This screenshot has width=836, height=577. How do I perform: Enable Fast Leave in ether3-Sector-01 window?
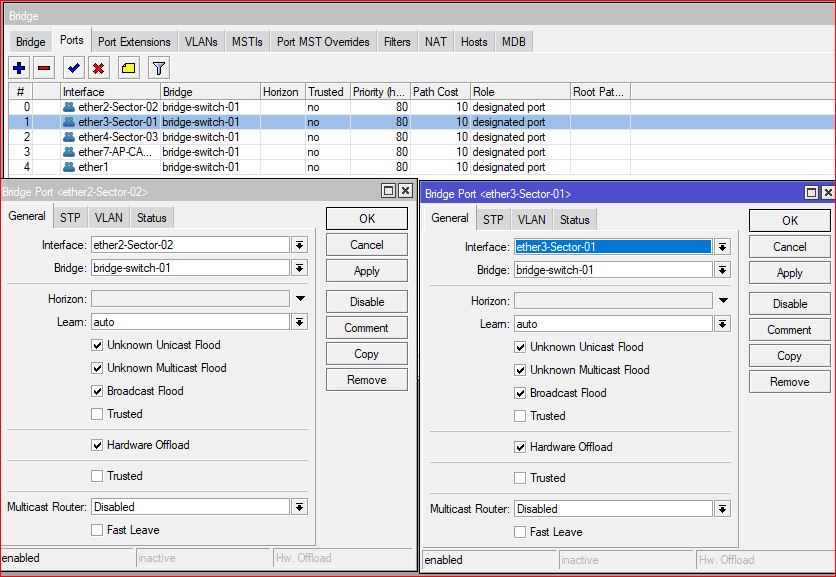(x=520, y=532)
